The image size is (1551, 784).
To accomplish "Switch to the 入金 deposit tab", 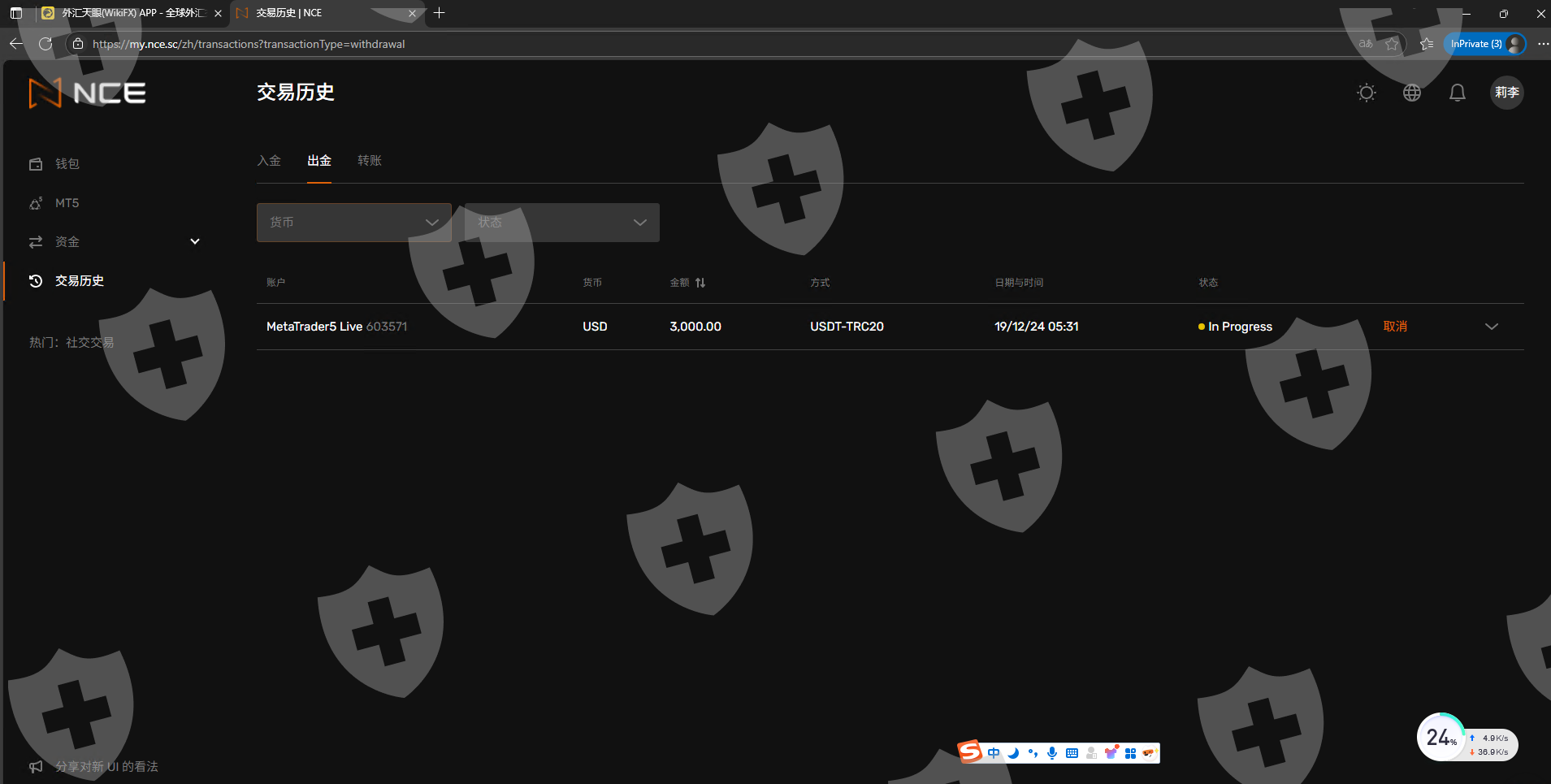I will [269, 161].
